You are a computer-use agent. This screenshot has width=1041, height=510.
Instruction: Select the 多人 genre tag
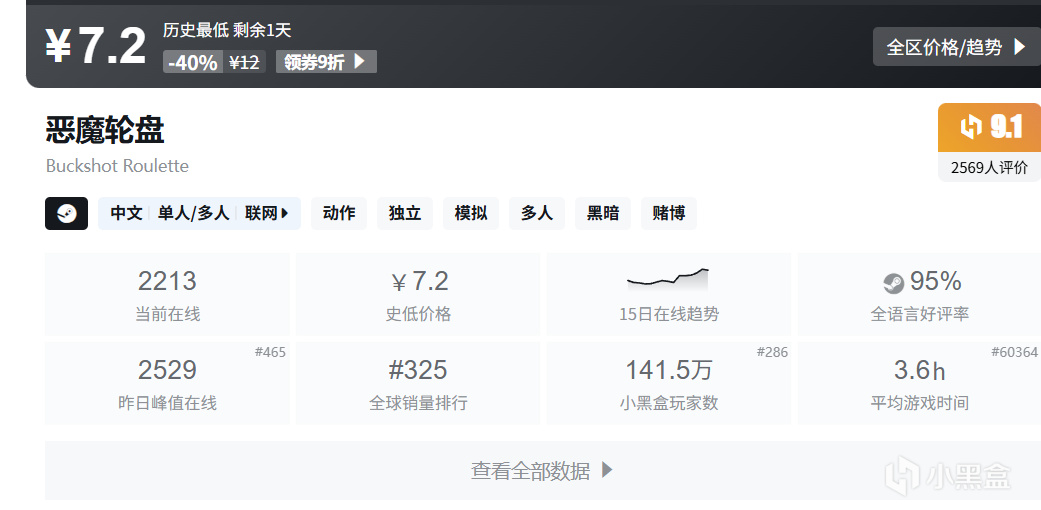(537, 213)
